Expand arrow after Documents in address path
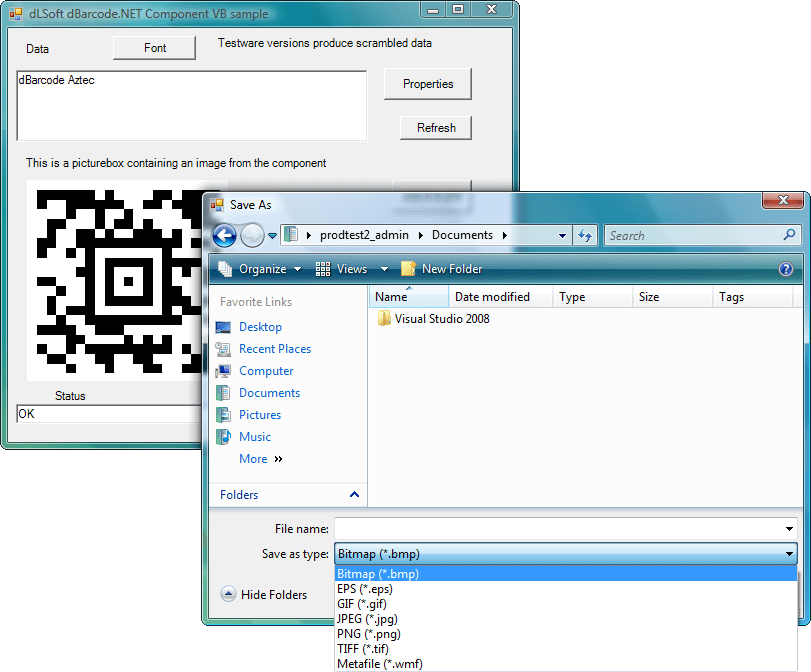 point(505,235)
